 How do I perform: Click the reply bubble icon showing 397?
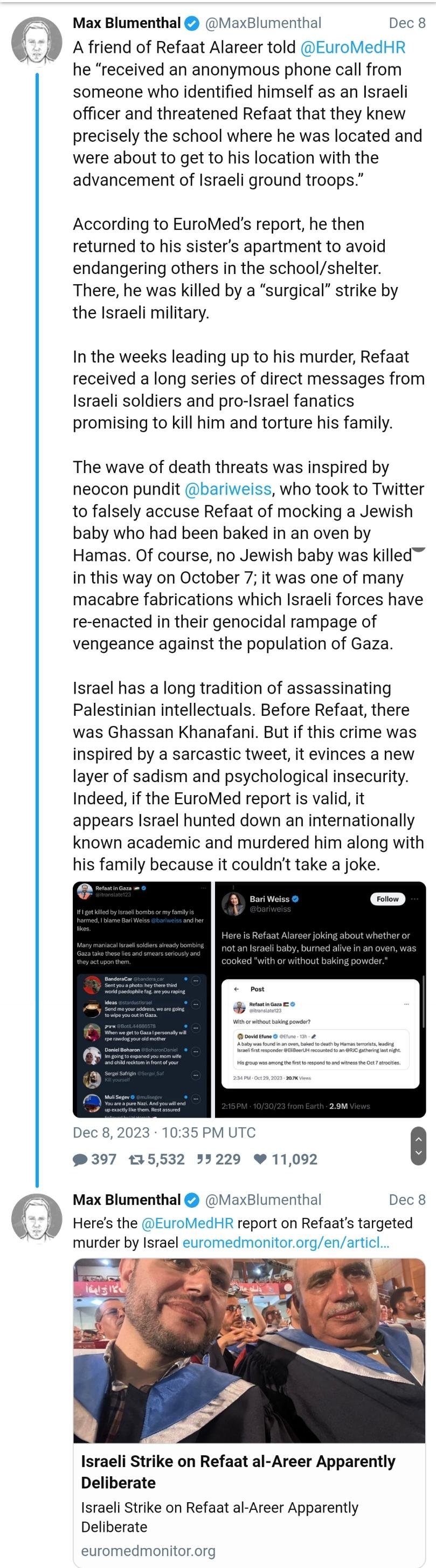coord(80,1159)
